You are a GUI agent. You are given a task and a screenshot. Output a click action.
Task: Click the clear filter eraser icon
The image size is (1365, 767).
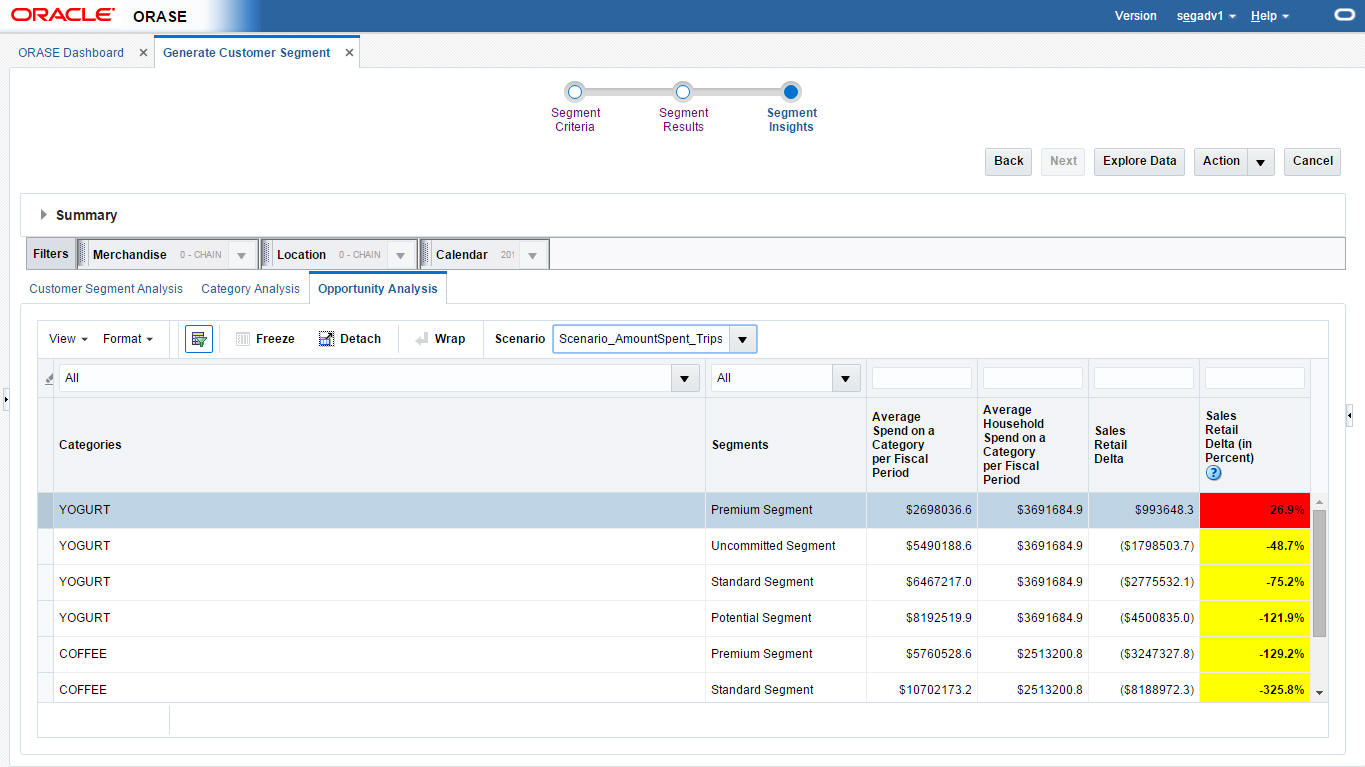[x=49, y=379]
